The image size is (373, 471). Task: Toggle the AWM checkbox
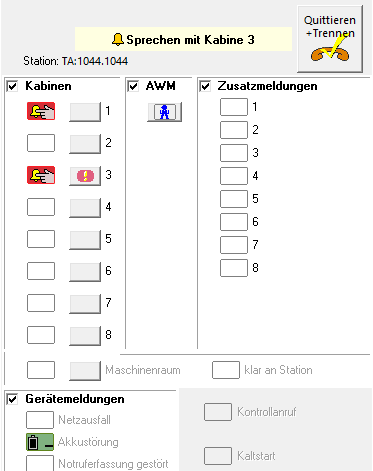(x=133, y=86)
